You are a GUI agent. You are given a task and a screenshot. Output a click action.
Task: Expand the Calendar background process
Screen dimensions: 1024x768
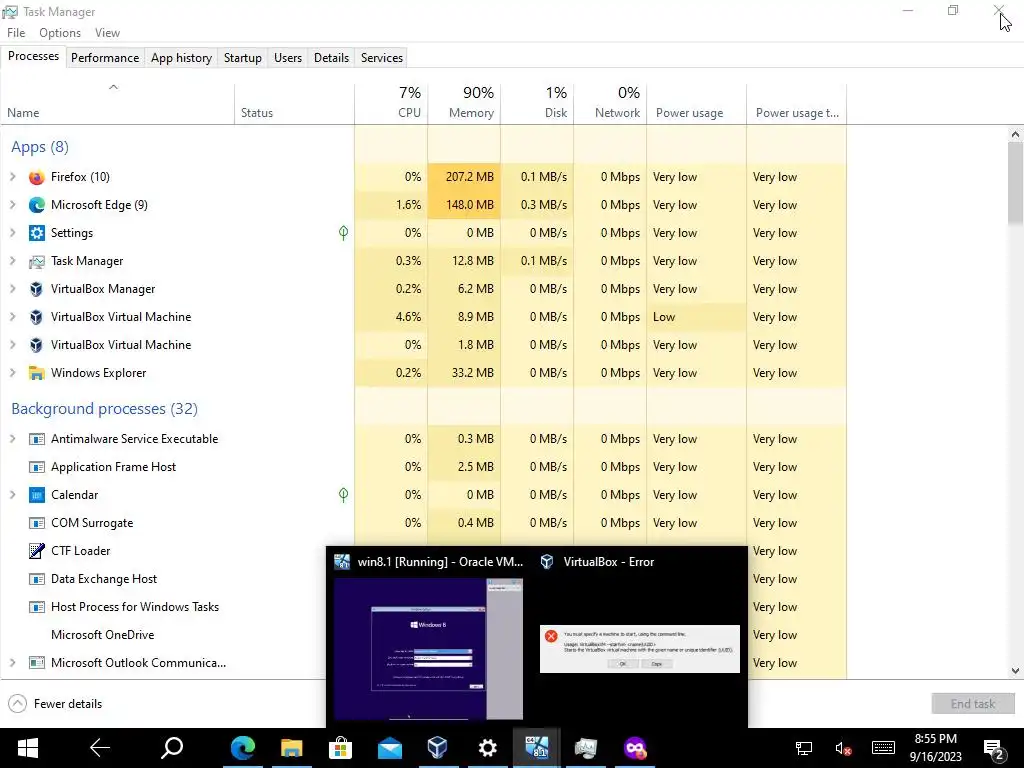12,495
